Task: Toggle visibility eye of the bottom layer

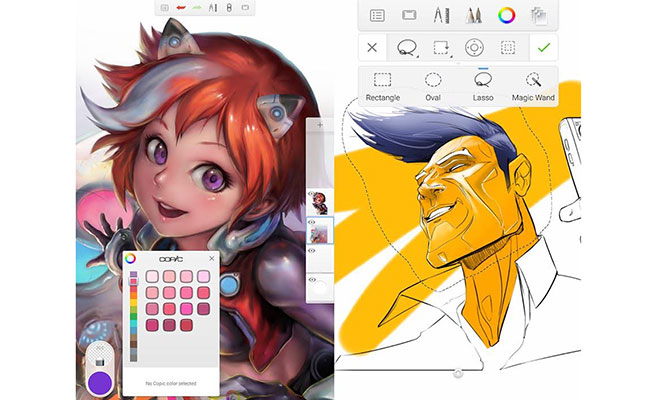Action: click(x=311, y=280)
